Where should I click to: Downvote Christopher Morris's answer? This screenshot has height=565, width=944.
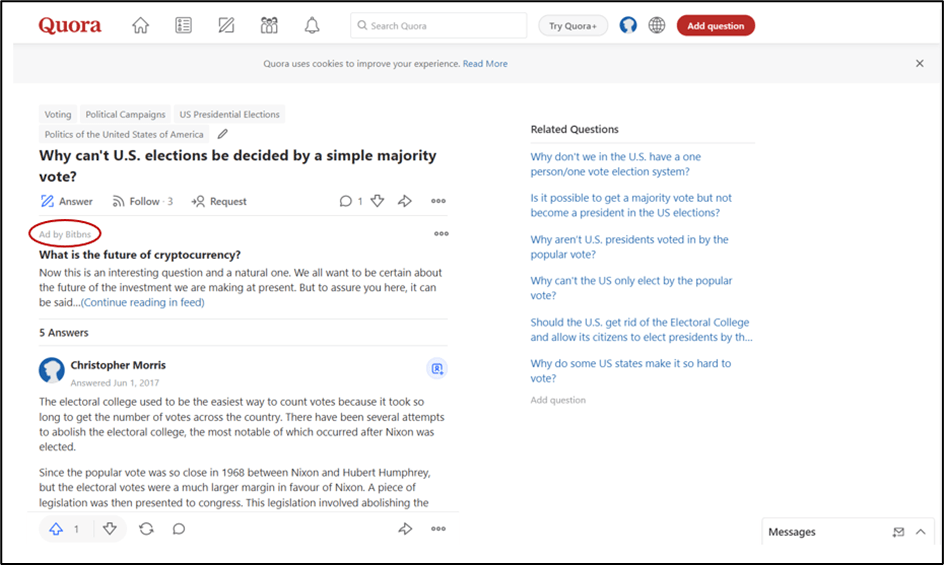[x=110, y=529]
